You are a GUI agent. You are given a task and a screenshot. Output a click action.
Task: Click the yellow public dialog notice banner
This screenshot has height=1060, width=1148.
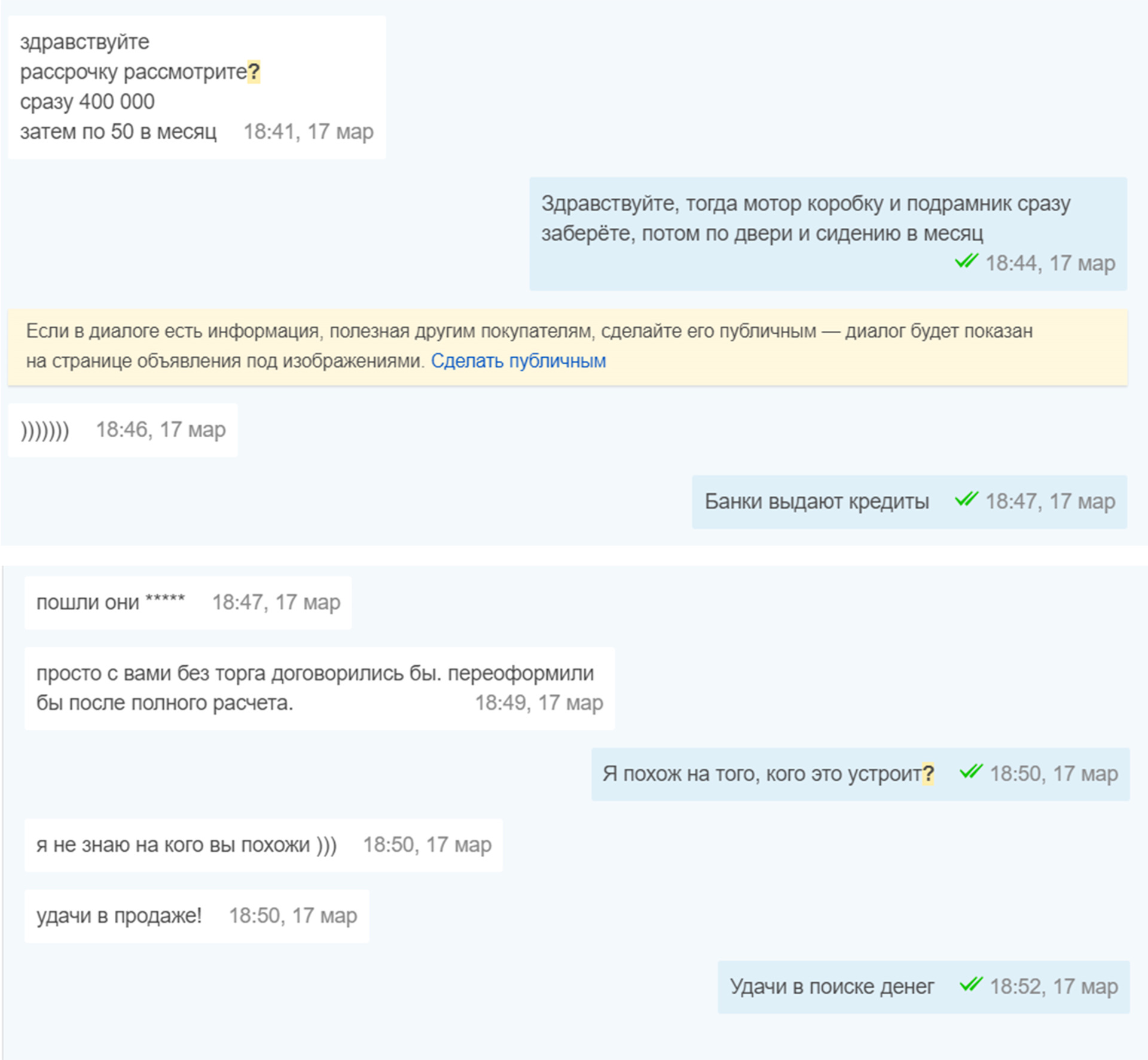777,347
